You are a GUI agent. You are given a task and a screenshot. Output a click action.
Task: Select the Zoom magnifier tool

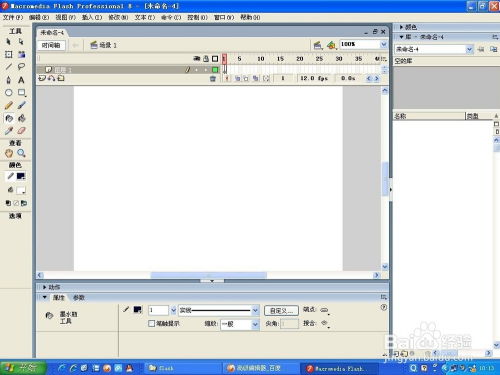pyautogui.click(x=21, y=153)
